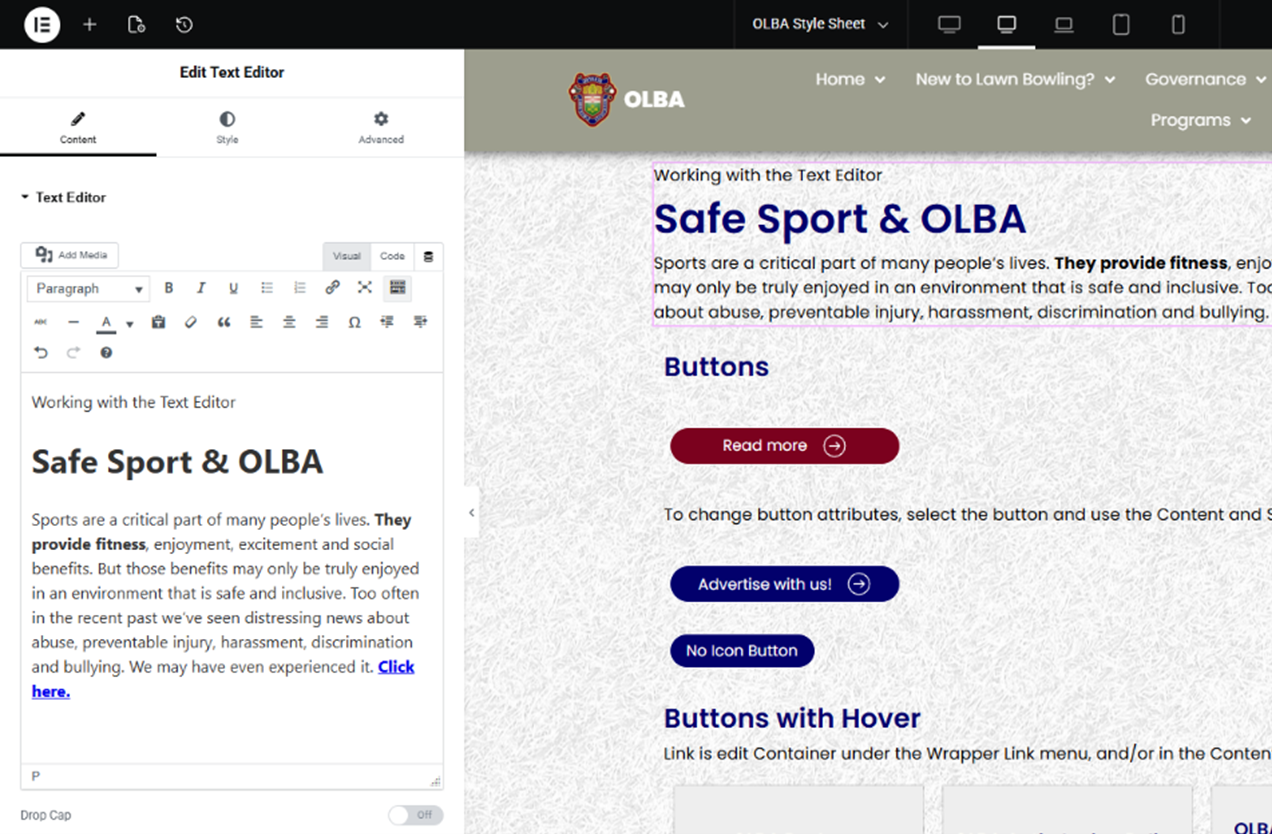Click the text color A swatch
This screenshot has width=1272, height=834.
pyautogui.click(x=106, y=322)
